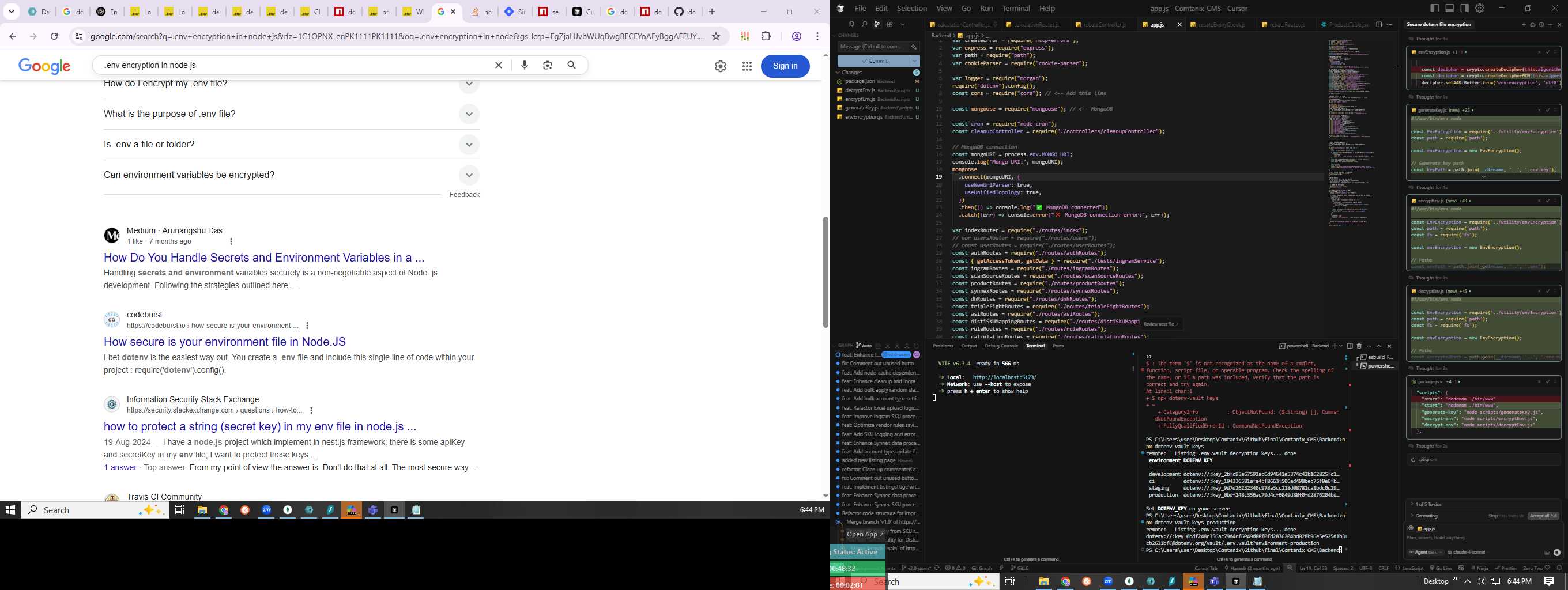Click the Chrome page vertical scrollbar thumb
Image resolution: width=1568 pixels, height=590 pixels.
(826, 273)
